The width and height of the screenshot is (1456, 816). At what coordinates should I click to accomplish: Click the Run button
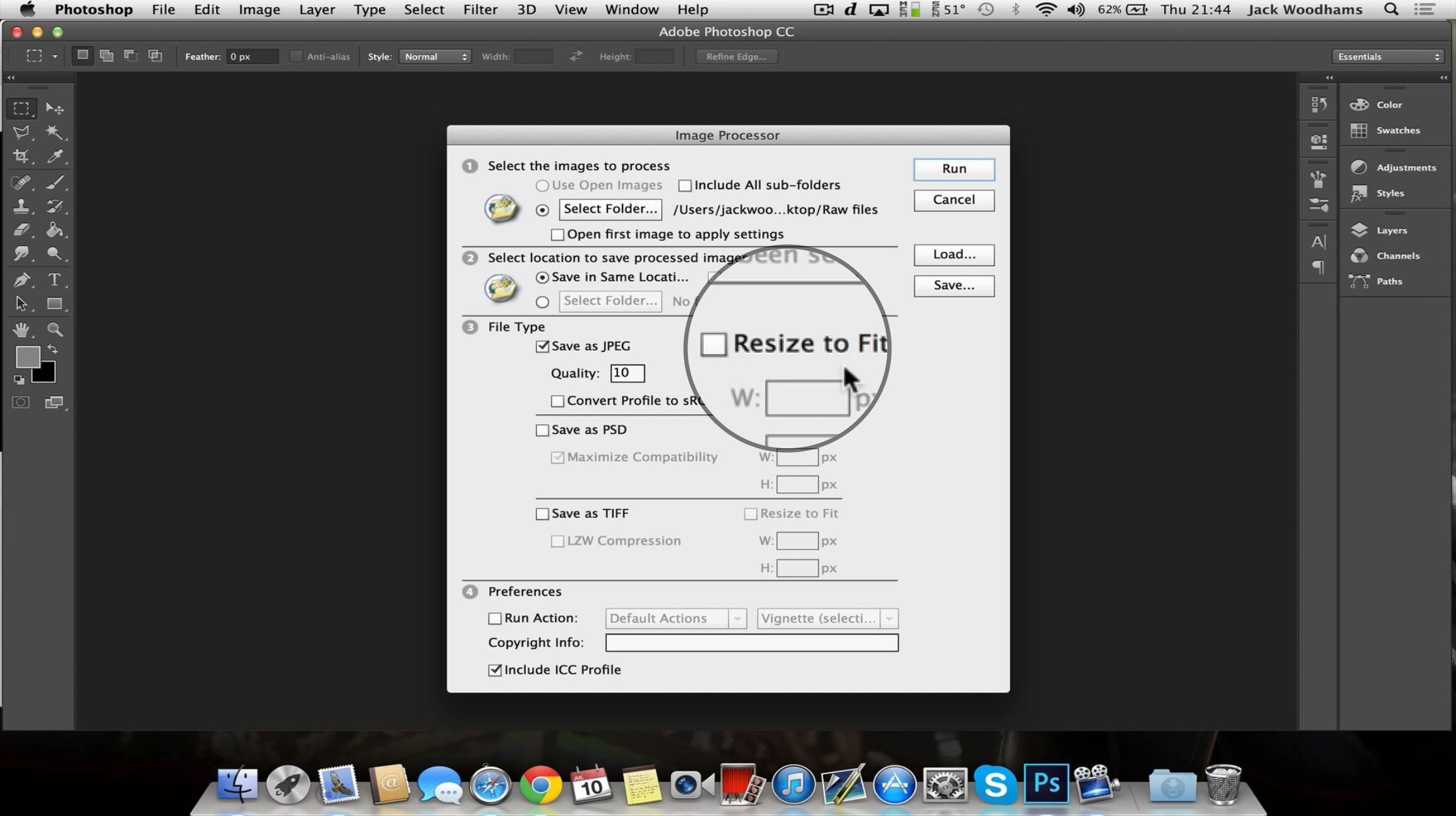(952, 168)
